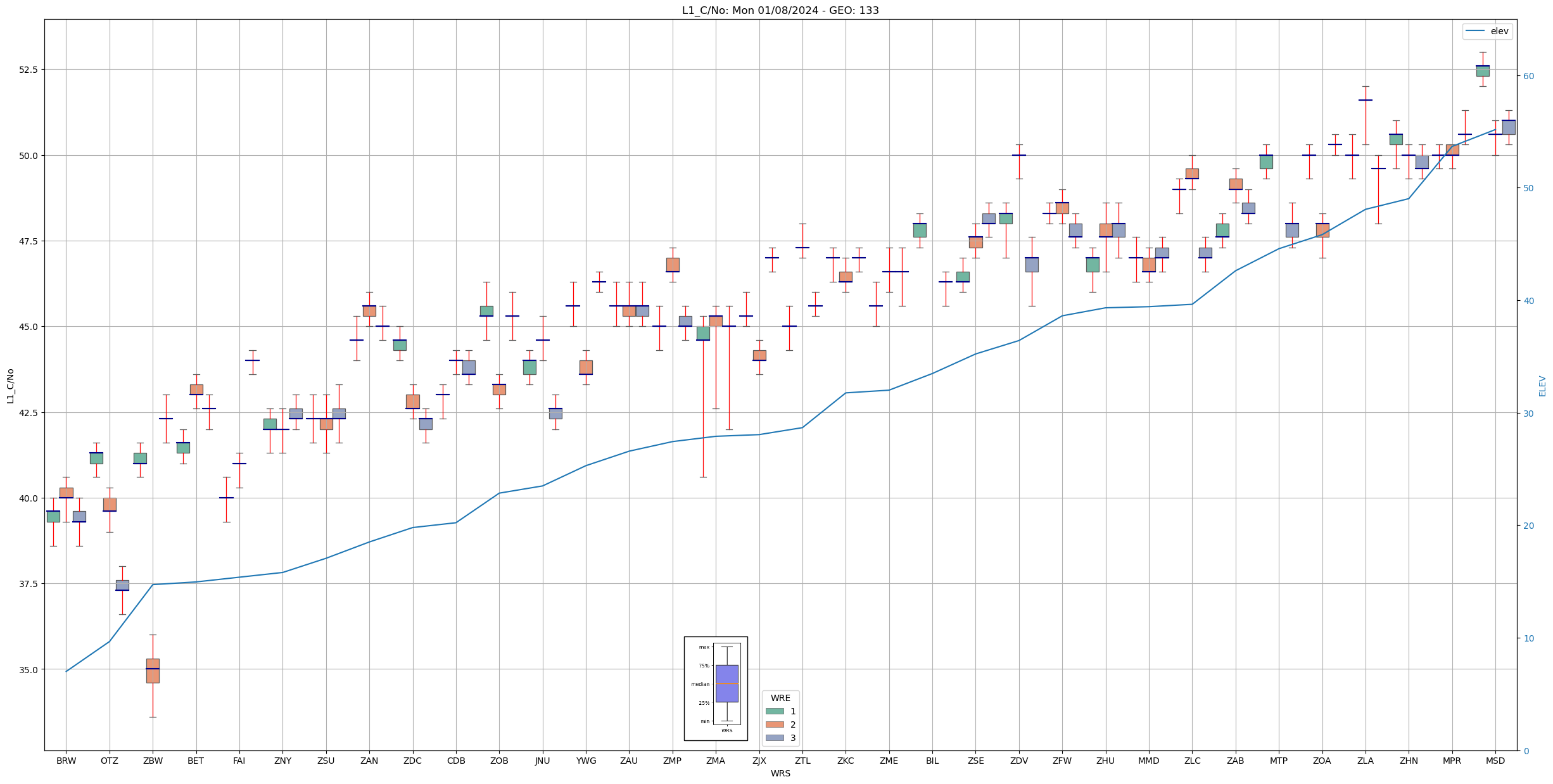
Task: Click the MPR green box above 52.5
Action: (1483, 70)
